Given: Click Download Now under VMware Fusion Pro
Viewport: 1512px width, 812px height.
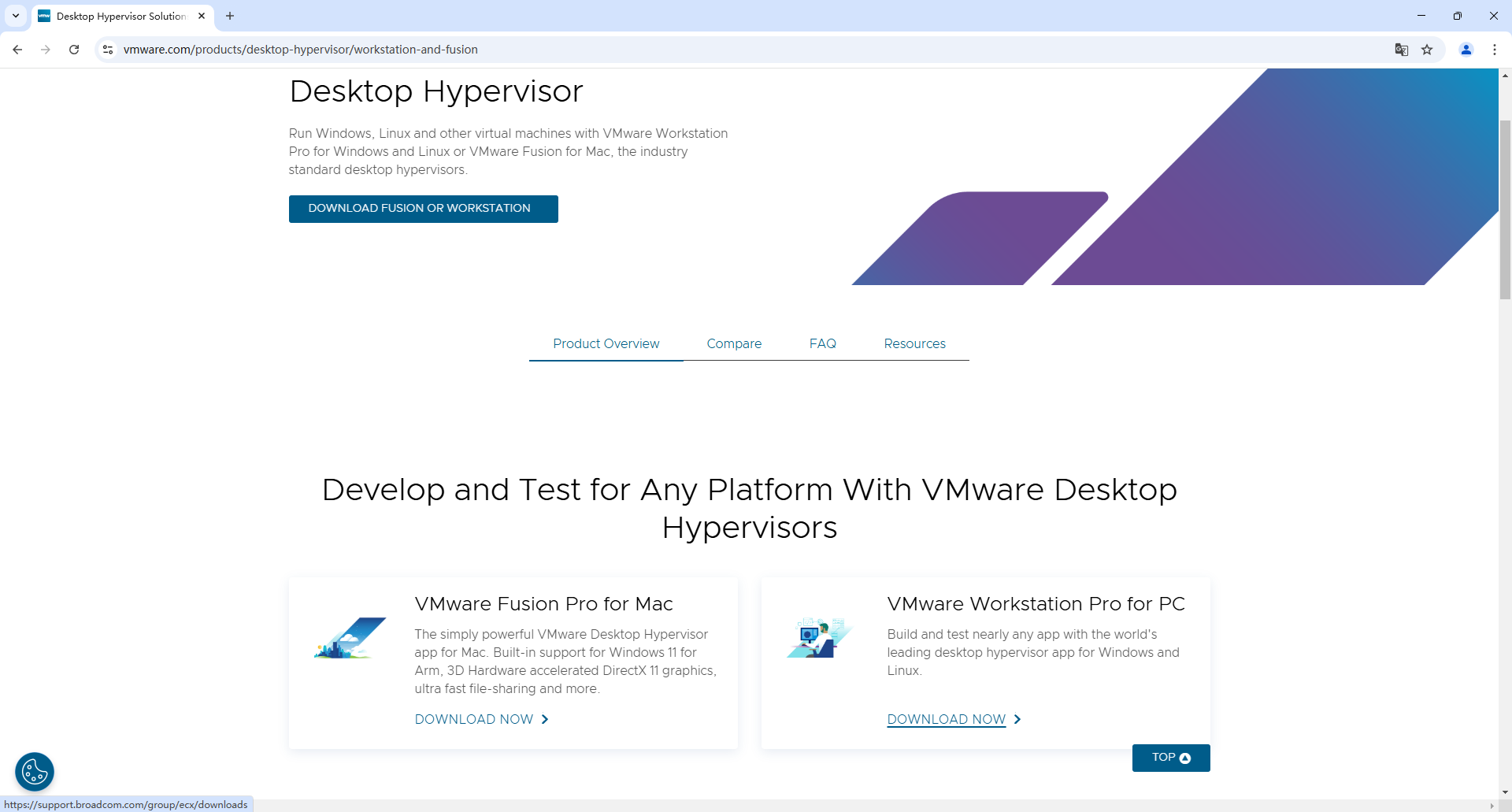Looking at the screenshot, I should [x=482, y=719].
